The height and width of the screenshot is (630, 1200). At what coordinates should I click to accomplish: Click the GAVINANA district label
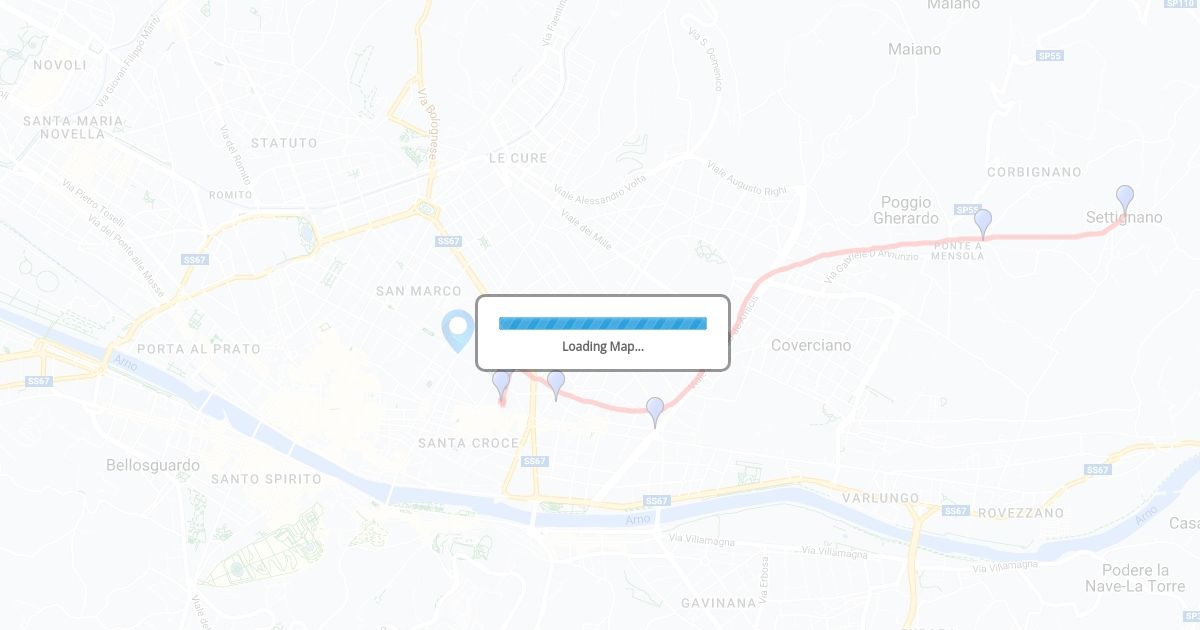[719, 603]
